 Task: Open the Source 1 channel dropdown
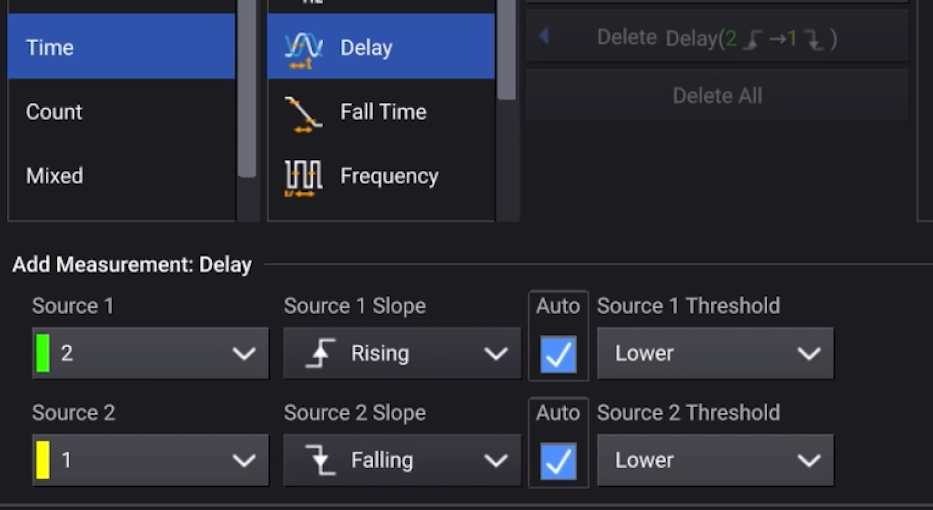click(x=151, y=353)
